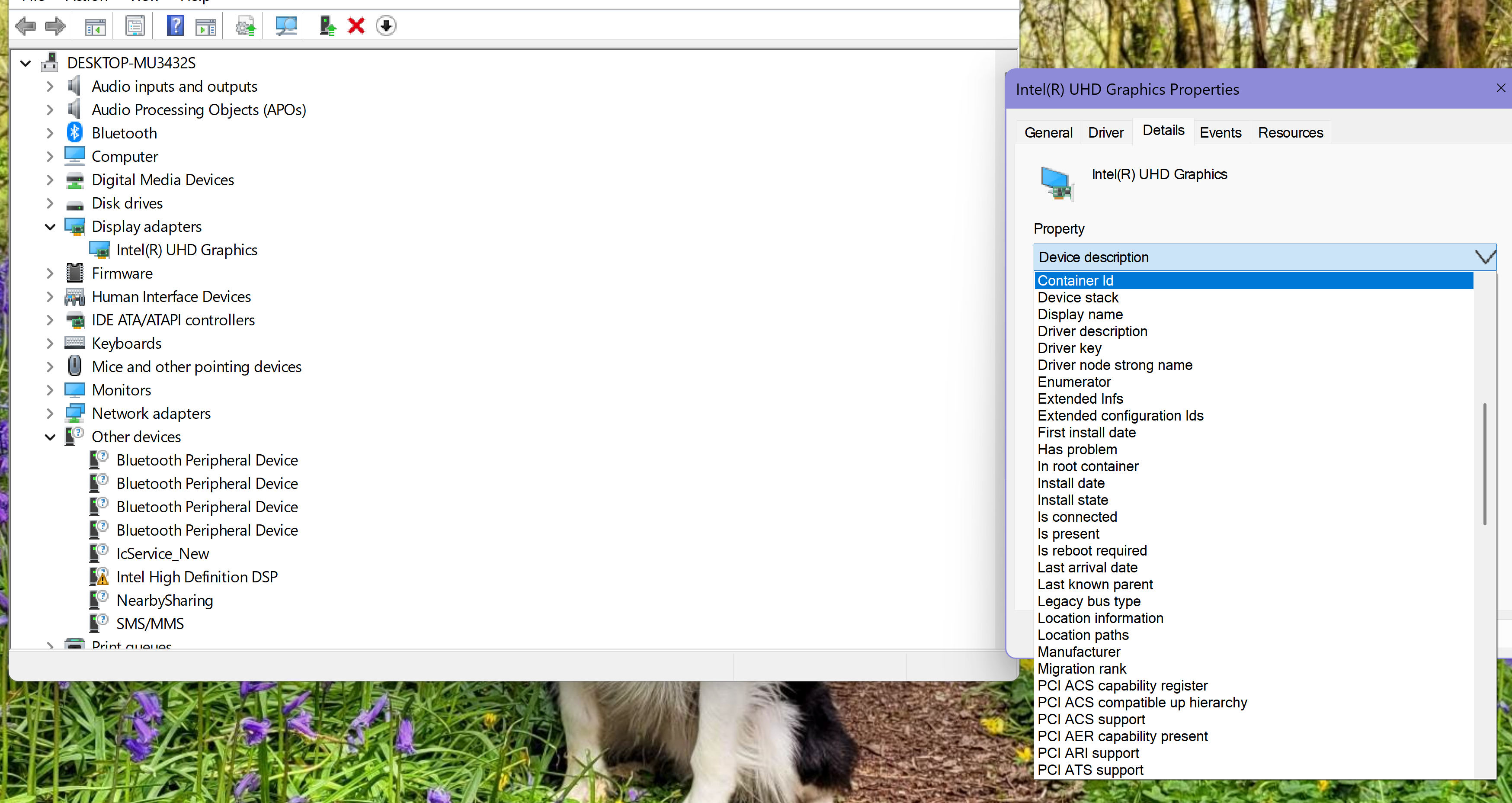The height and width of the screenshot is (803, 1512).
Task: Click the Keyboards category icon
Action: click(74, 343)
